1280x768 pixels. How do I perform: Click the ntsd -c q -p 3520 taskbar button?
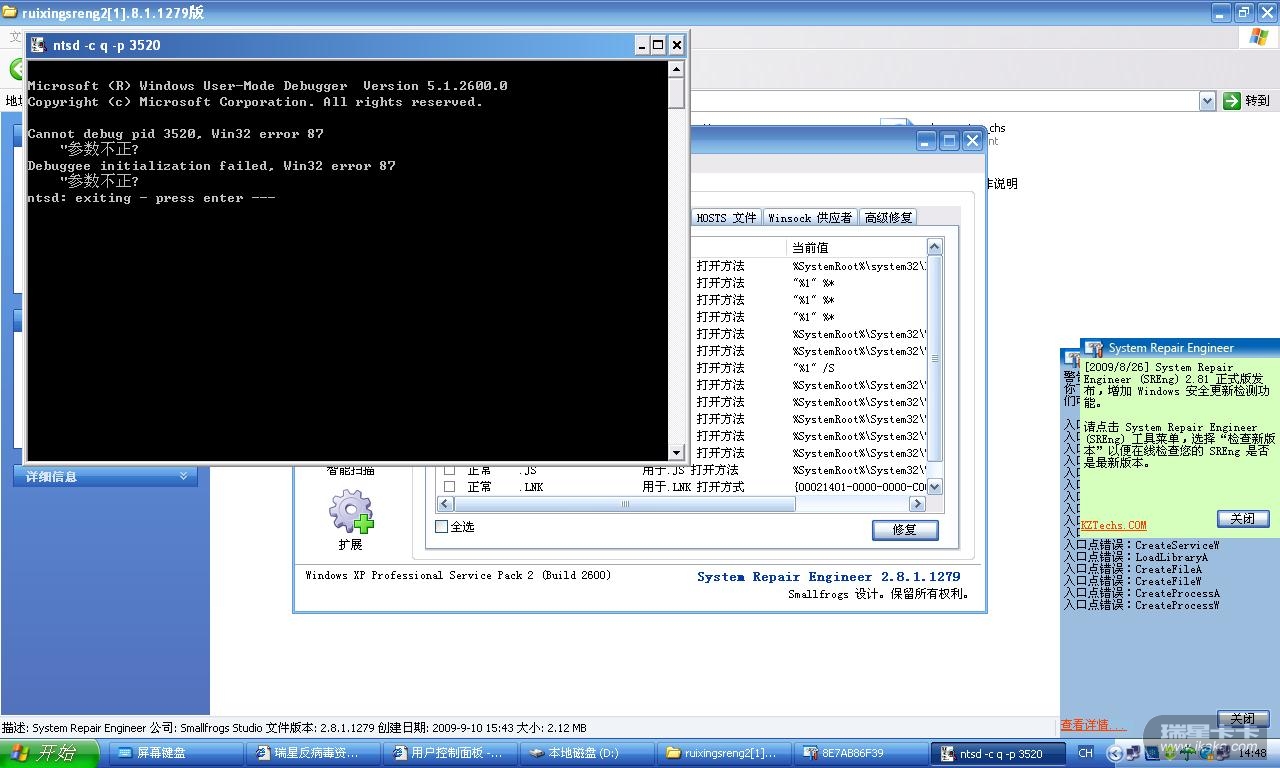point(998,753)
